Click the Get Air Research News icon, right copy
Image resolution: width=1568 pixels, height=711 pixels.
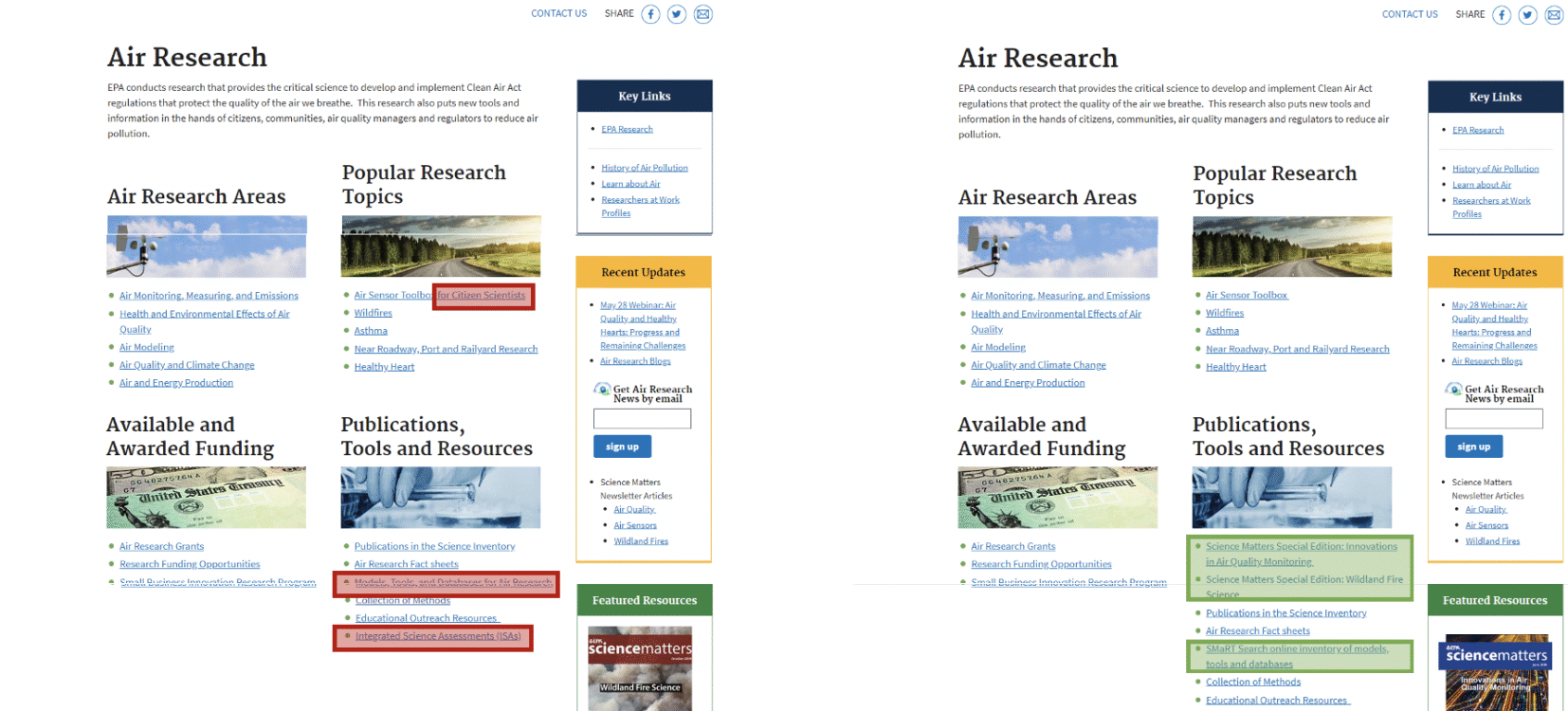click(x=1453, y=390)
